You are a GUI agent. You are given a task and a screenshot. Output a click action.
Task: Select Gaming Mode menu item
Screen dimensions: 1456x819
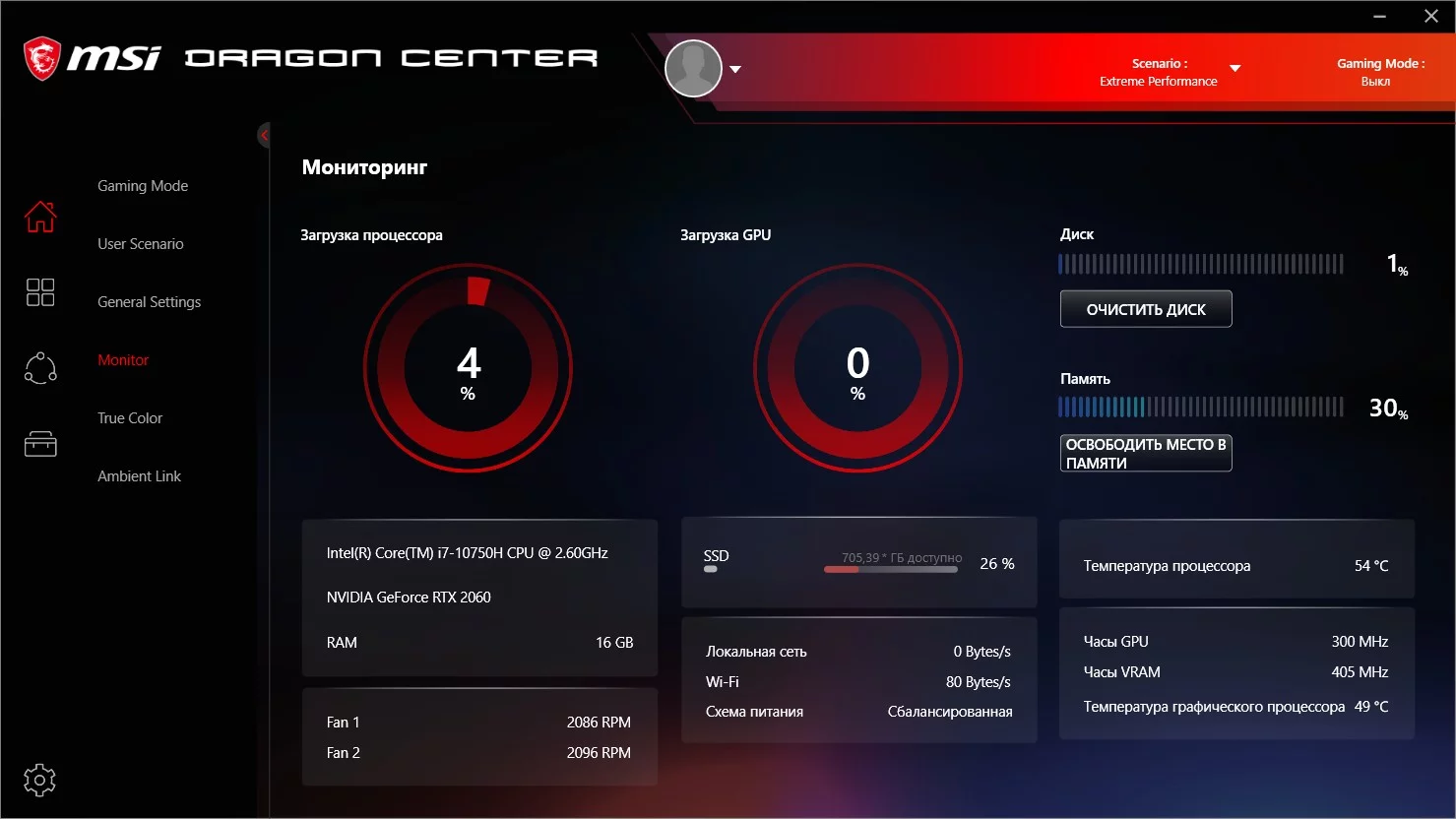point(143,186)
